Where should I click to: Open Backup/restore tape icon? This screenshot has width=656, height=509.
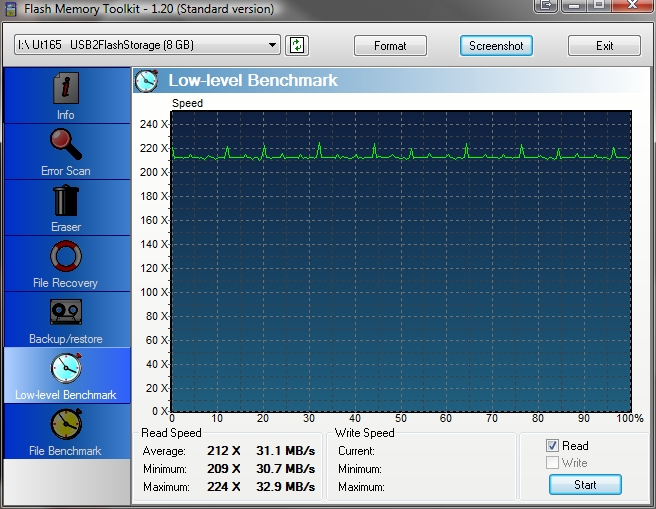66,320
